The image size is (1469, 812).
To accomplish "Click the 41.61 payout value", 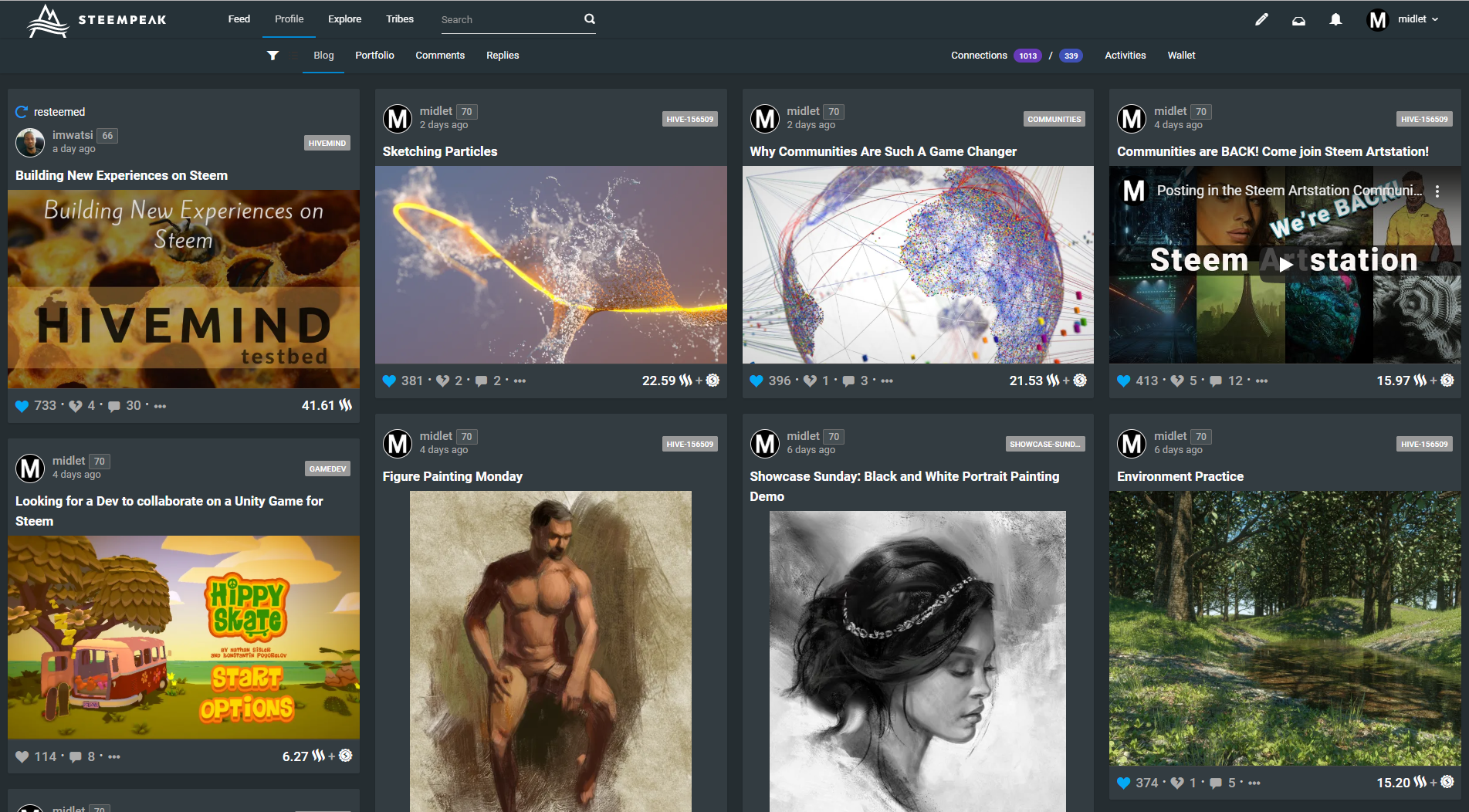I will (x=318, y=406).
